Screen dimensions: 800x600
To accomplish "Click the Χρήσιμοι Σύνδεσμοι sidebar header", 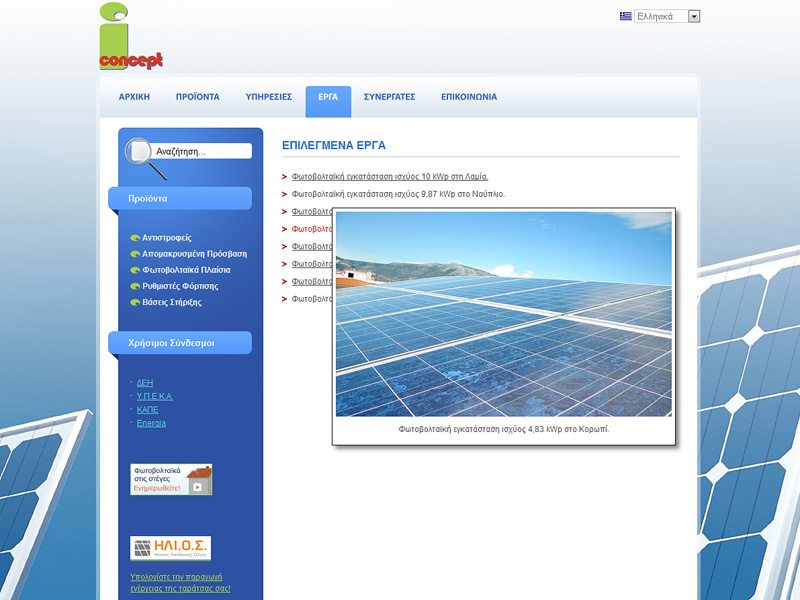I will point(180,343).
